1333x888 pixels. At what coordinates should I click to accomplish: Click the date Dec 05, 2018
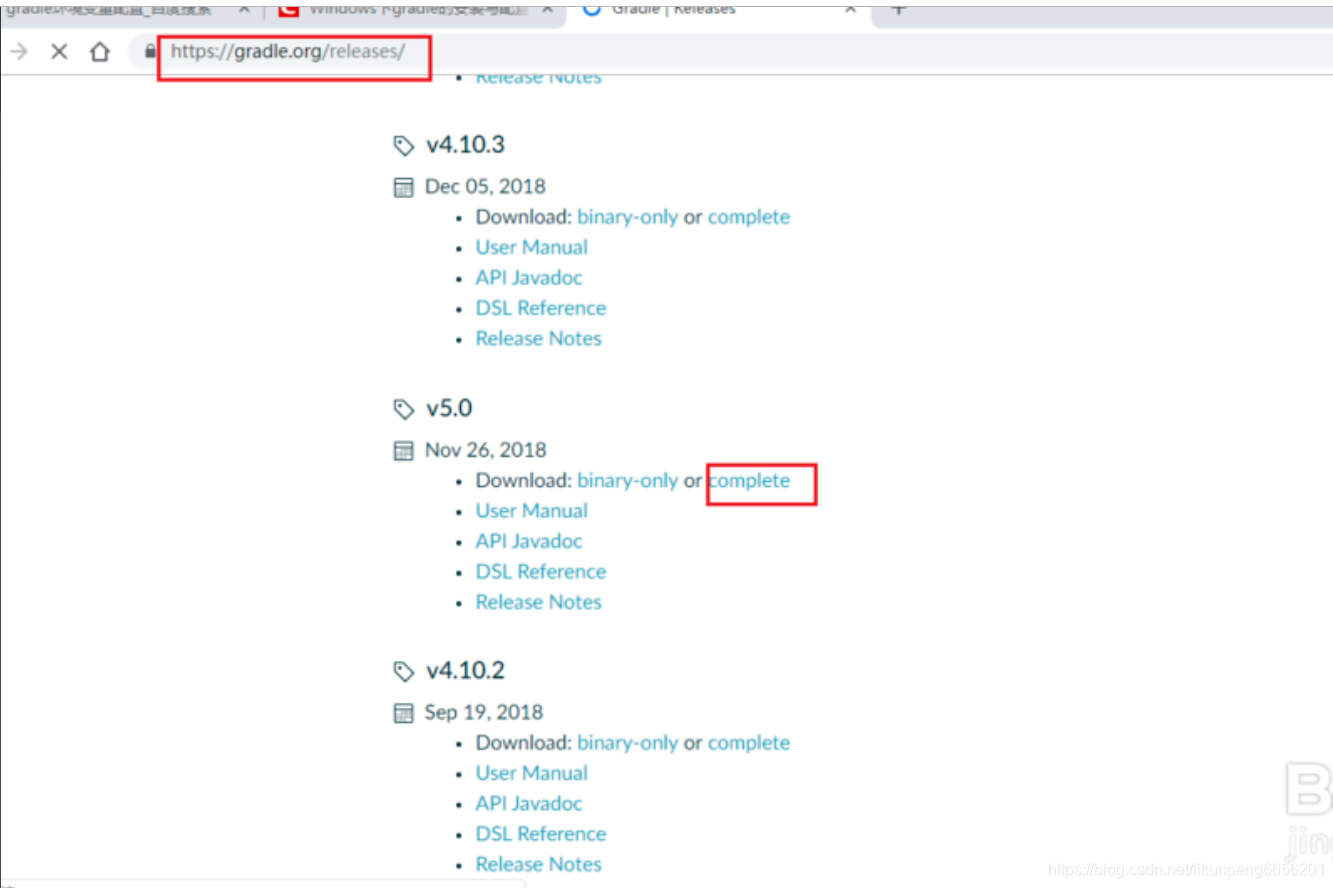pos(485,186)
